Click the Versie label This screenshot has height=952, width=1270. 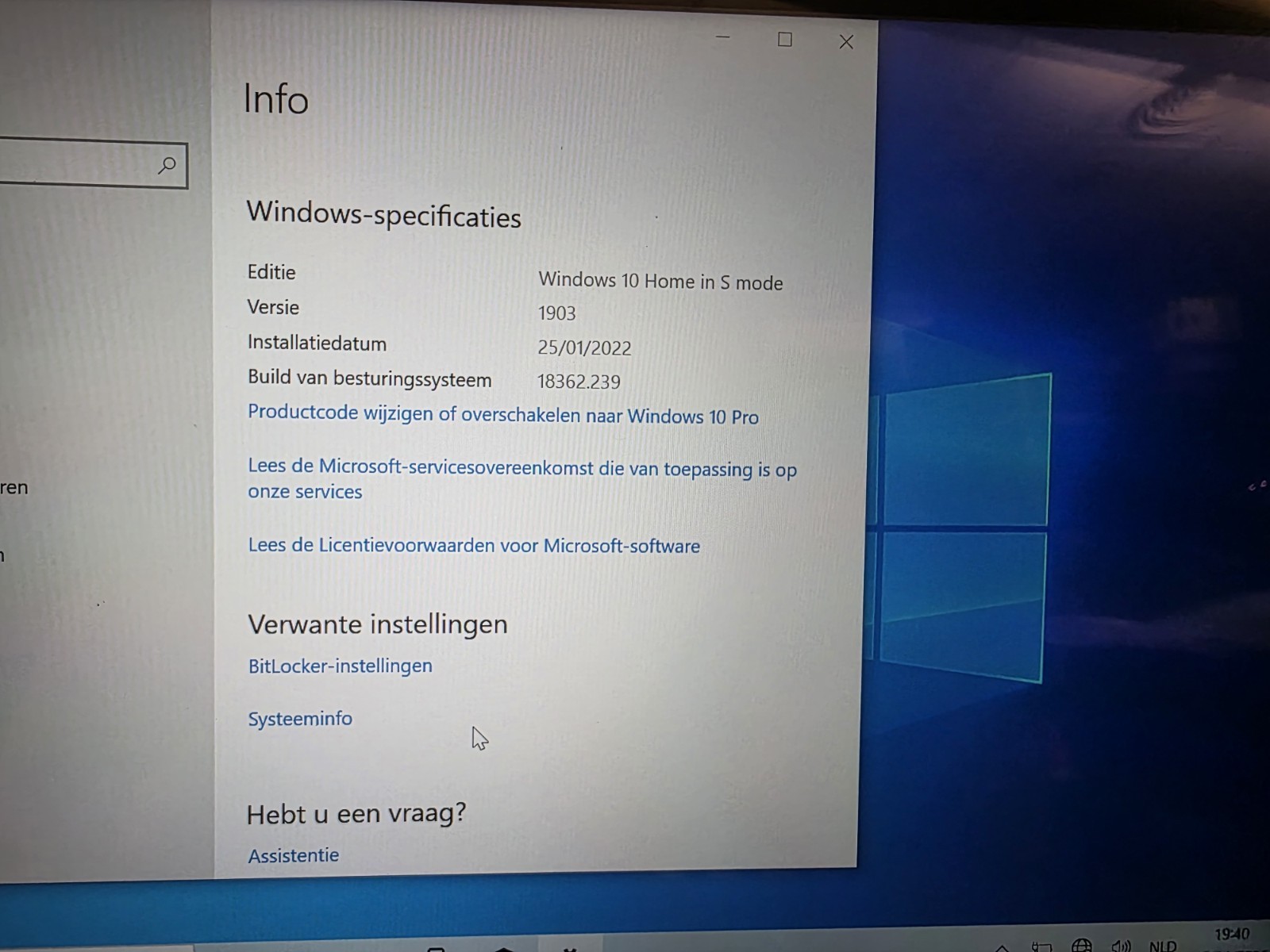(273, 307)
